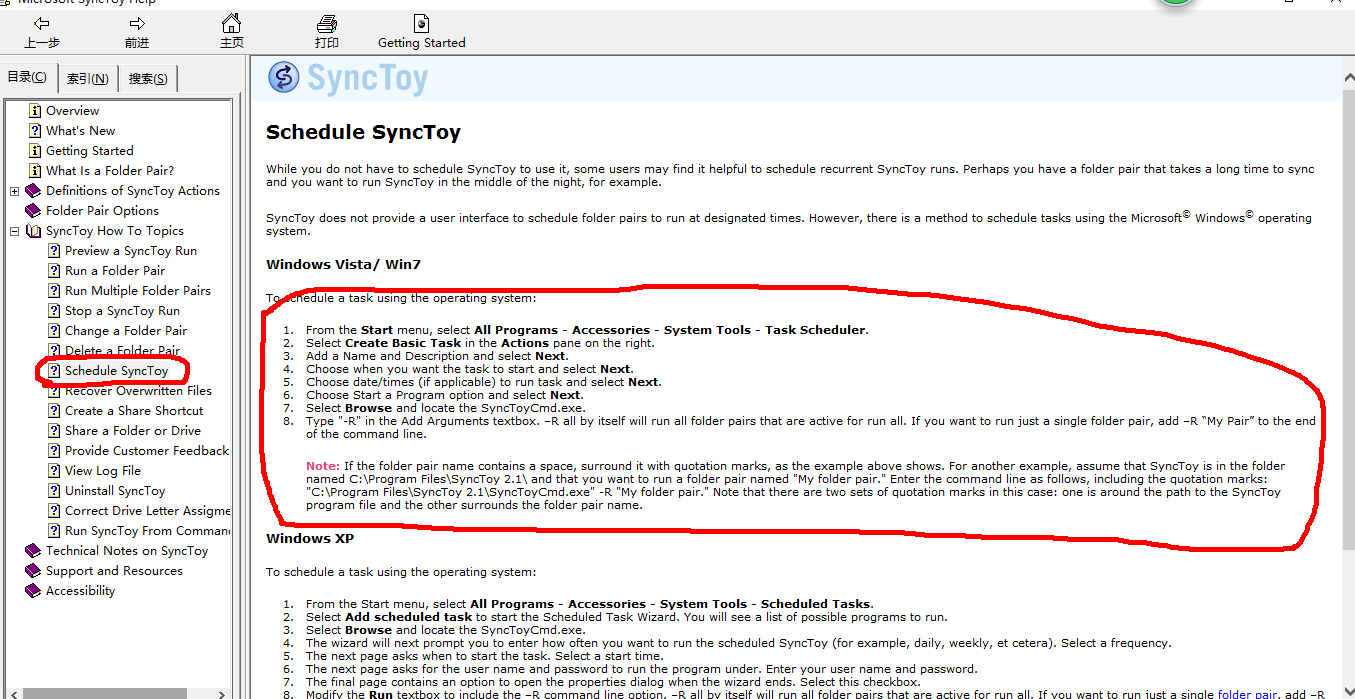The height and width of the screenshot is (699, 1355).
Task: Open Correct Drive Letter Assignment topic
Action: pyautogui.click(x=147, y=511)
